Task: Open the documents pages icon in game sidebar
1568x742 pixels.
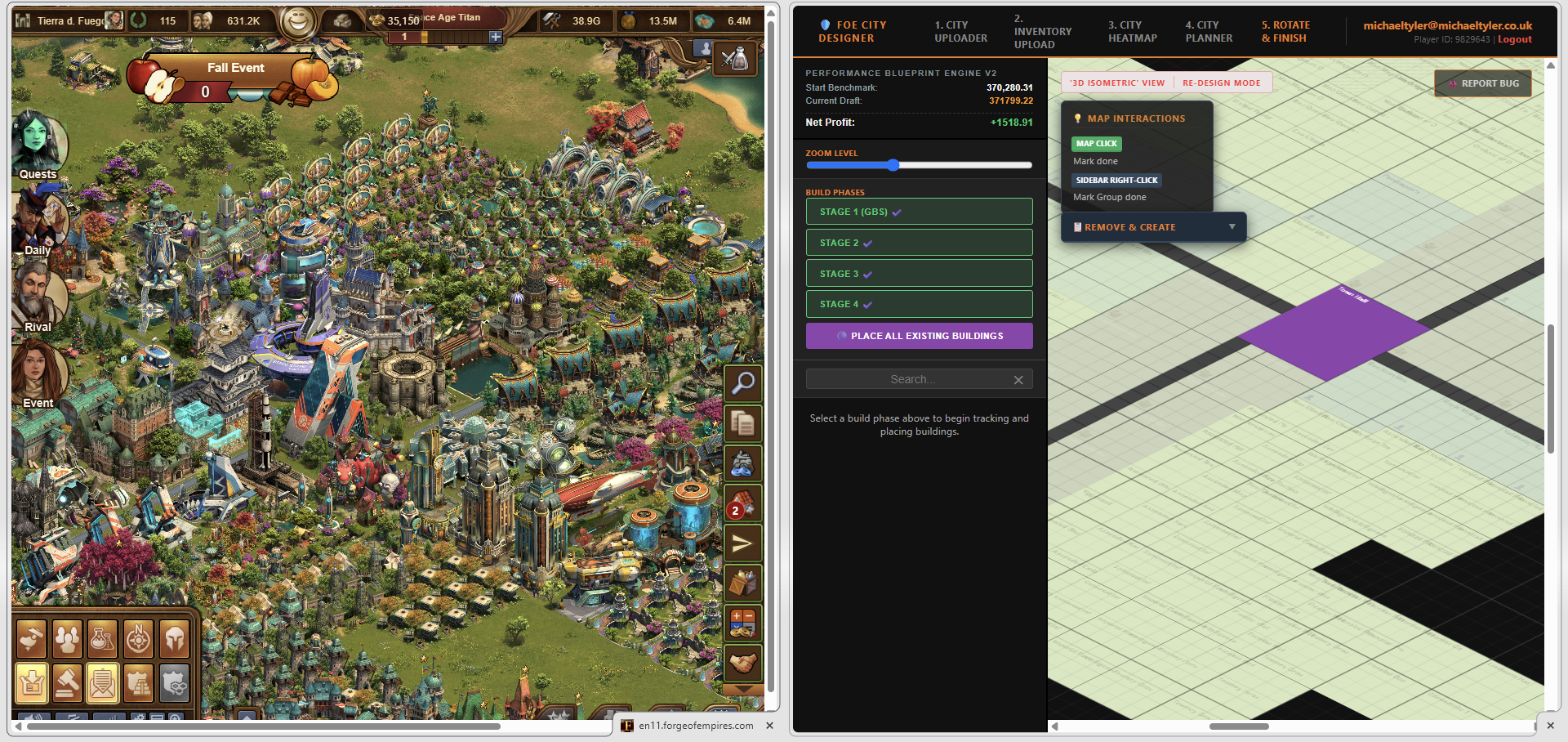Action: point(742,423)
